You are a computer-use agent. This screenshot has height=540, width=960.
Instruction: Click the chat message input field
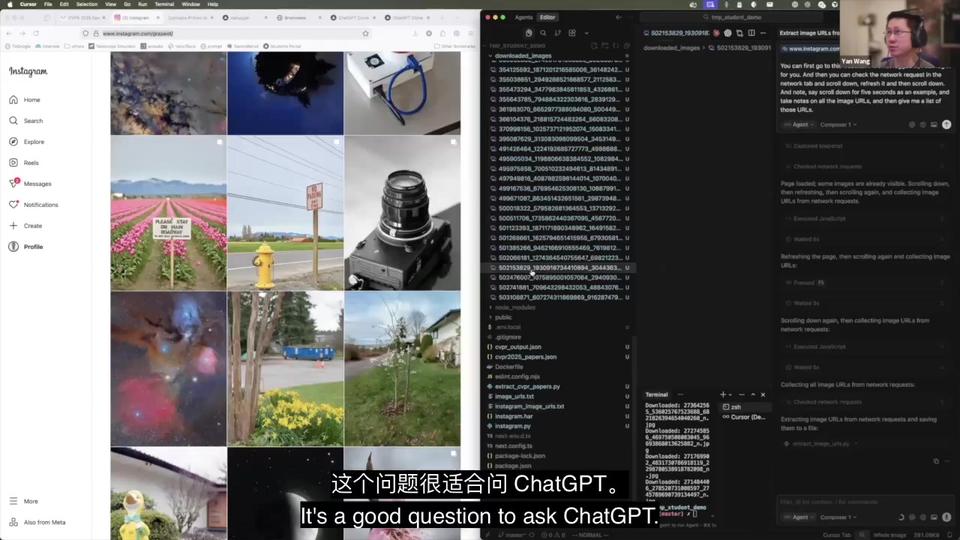[865, 502]
